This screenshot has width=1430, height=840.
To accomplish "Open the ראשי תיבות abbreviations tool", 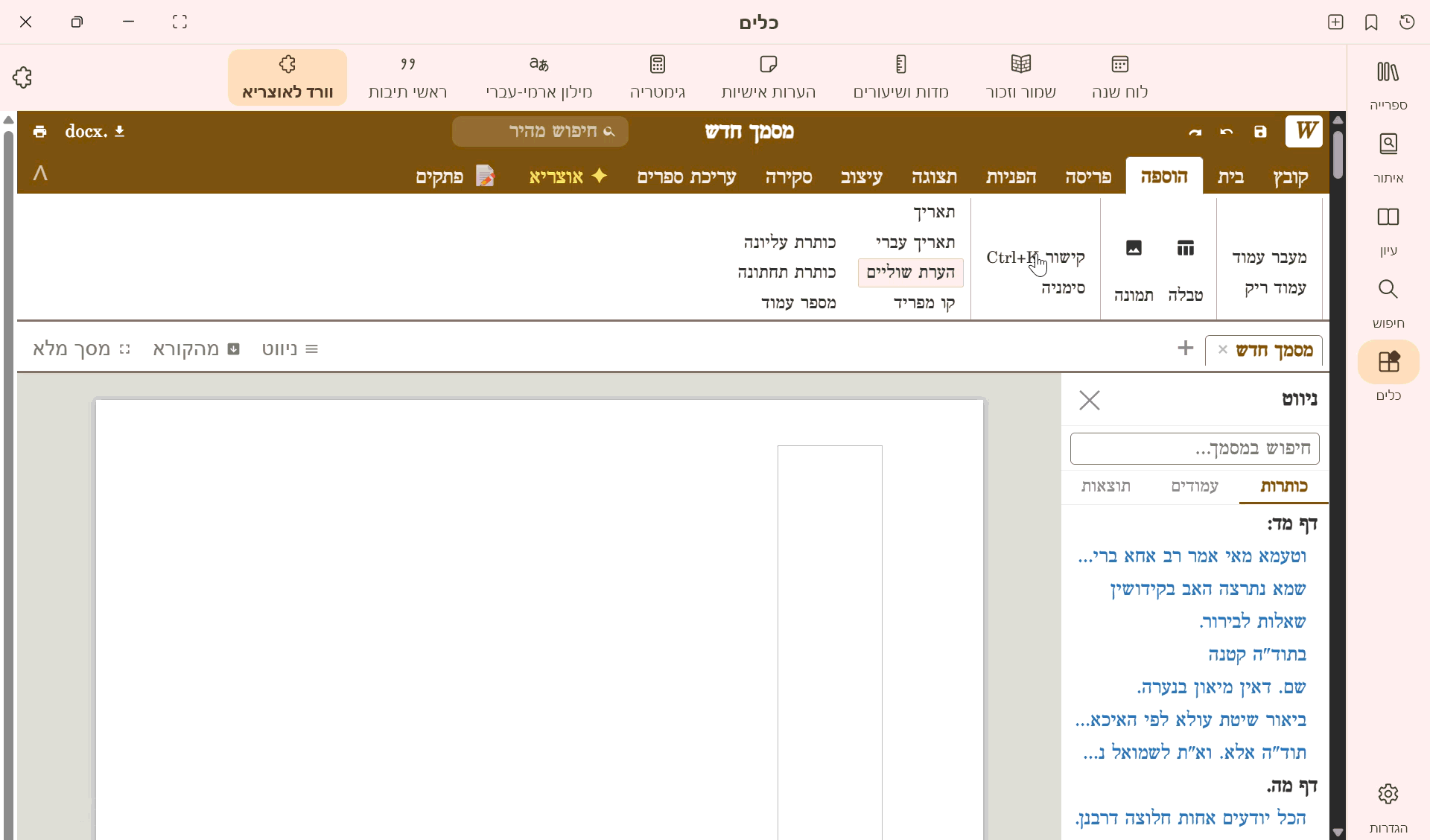I will tap(407, 77).
